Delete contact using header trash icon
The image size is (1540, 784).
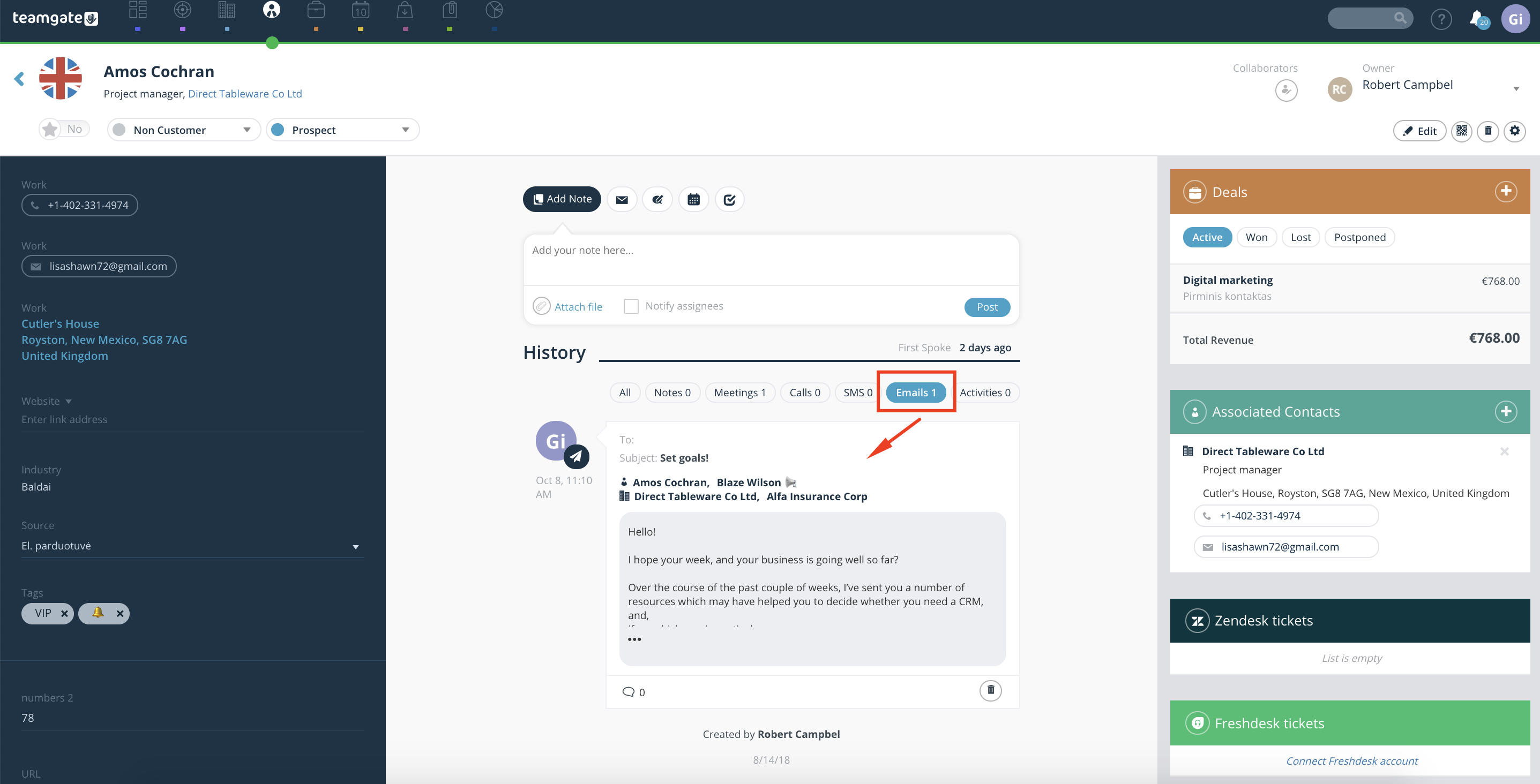[x=1488, y=131]
